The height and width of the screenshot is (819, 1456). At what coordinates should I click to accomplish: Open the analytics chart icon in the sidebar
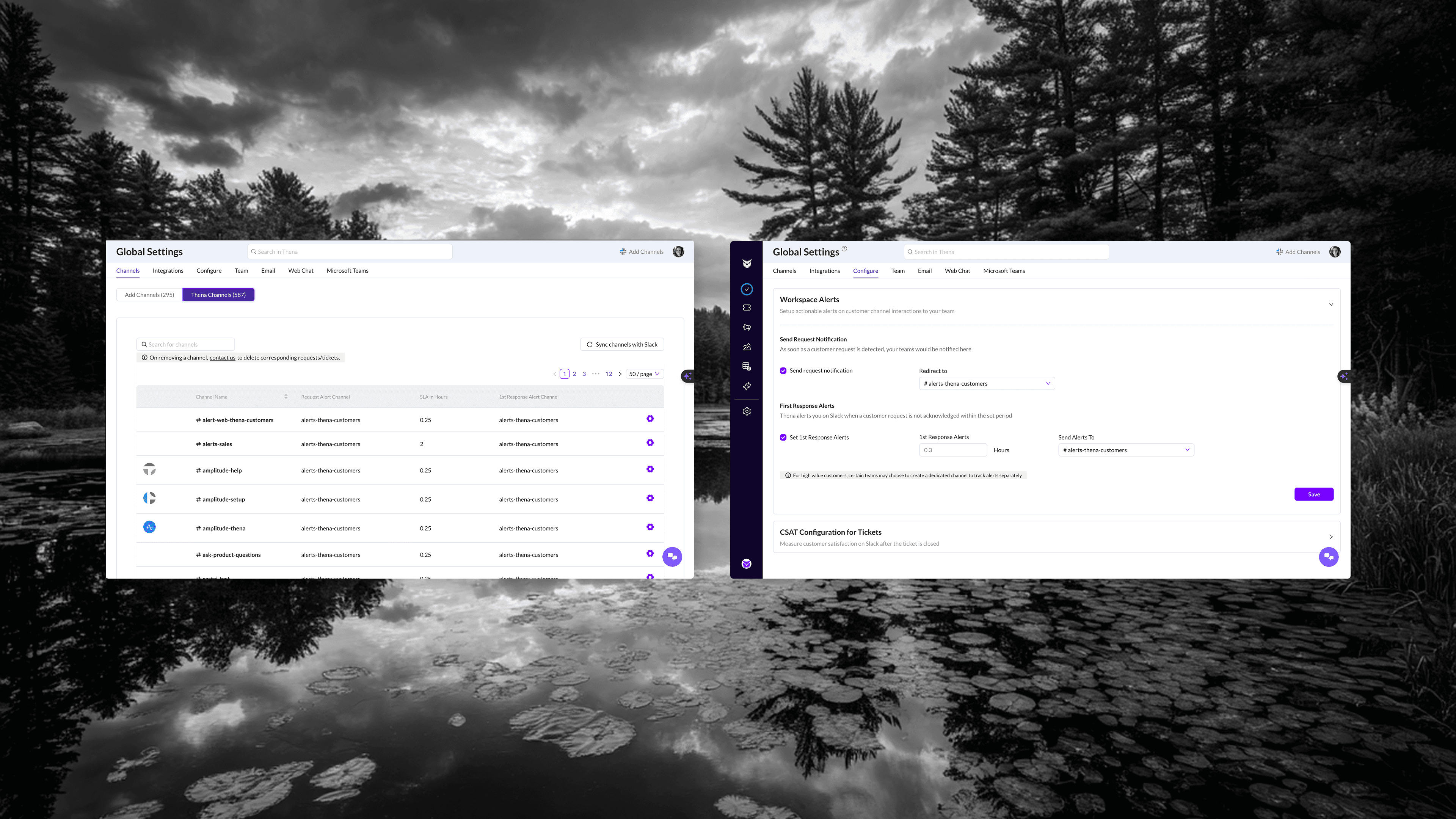coord(747,347)
